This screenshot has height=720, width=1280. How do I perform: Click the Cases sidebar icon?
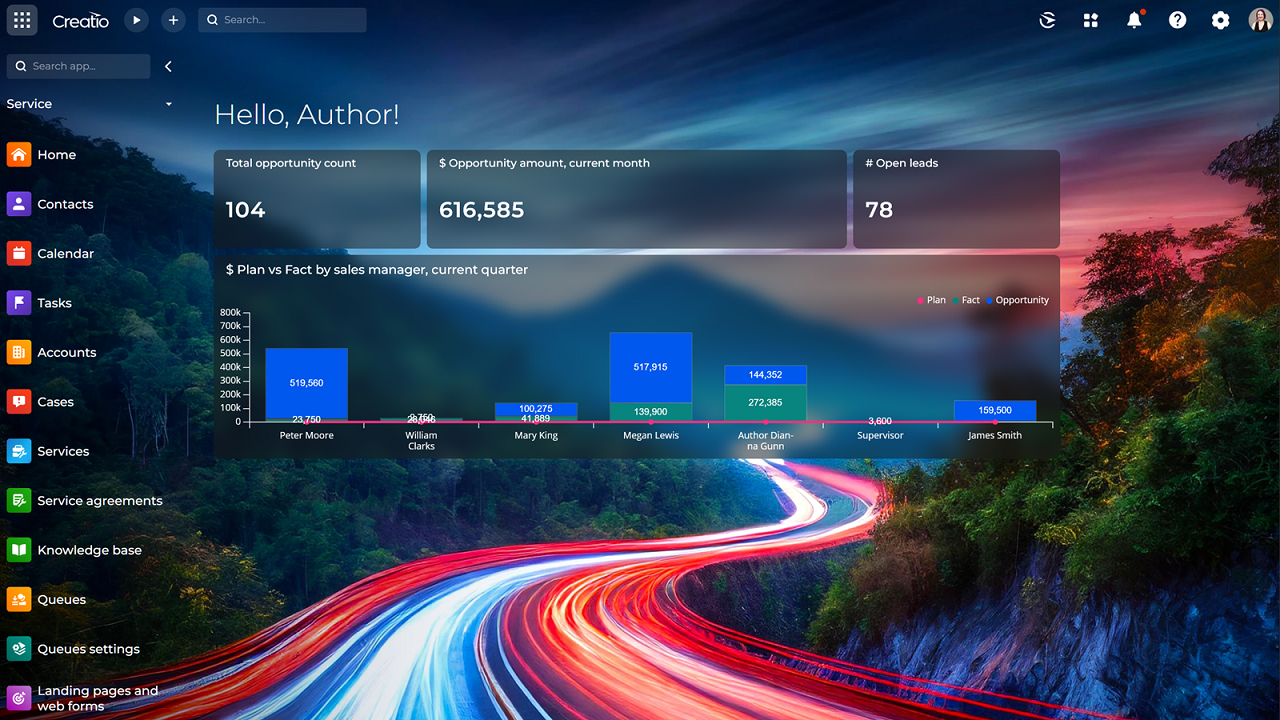tap(19, 402)
